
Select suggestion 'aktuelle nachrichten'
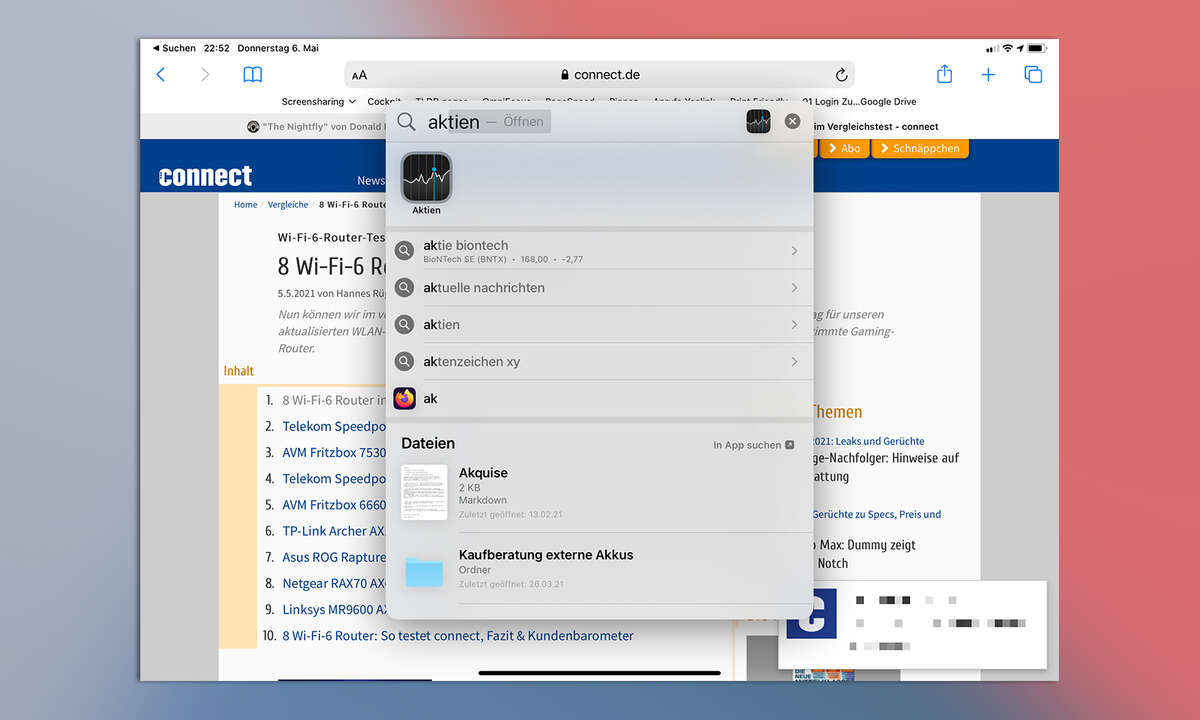[x=600, y=288]
